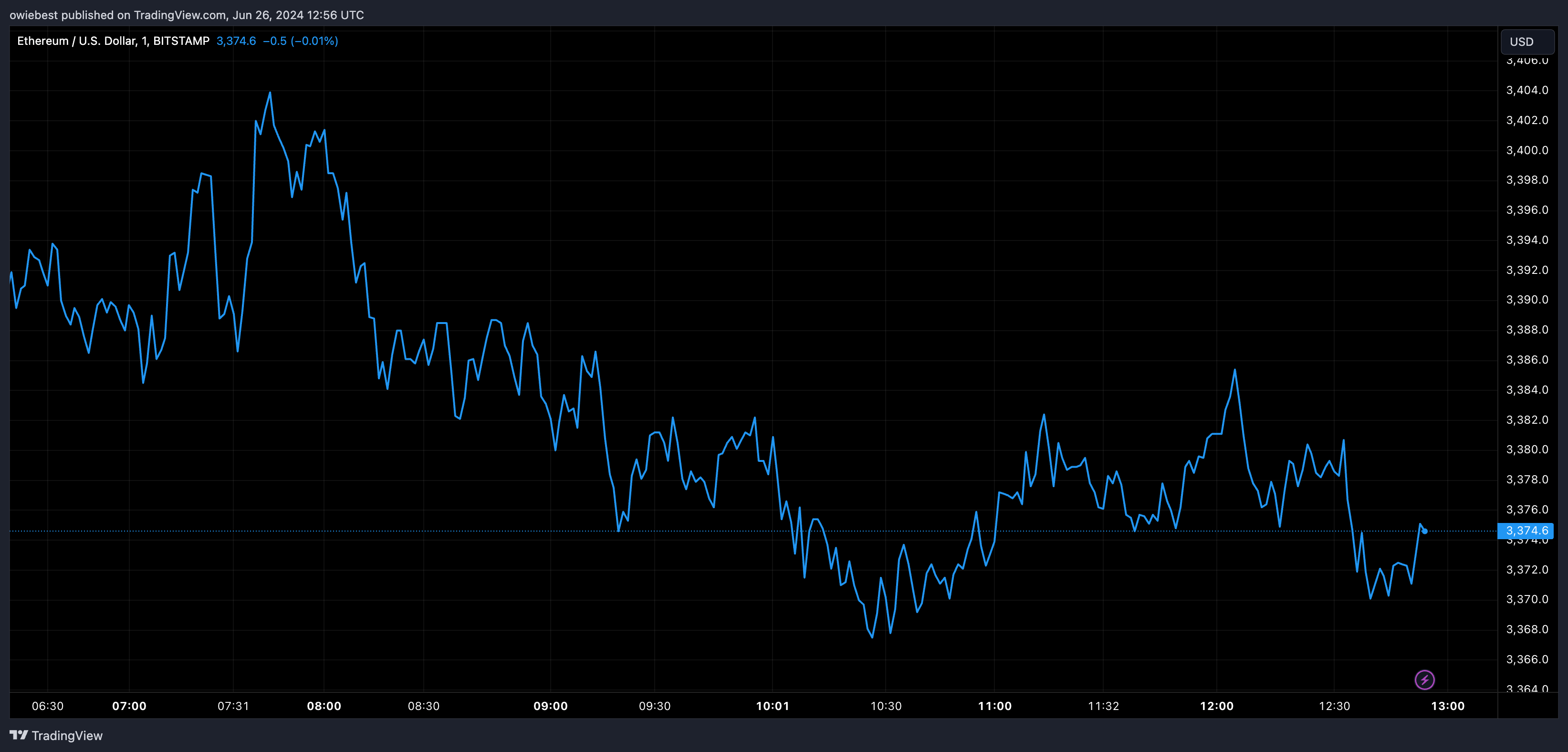Click the owiebest published header text
This screenshot has width=1568, height=752.
[186, 15]
